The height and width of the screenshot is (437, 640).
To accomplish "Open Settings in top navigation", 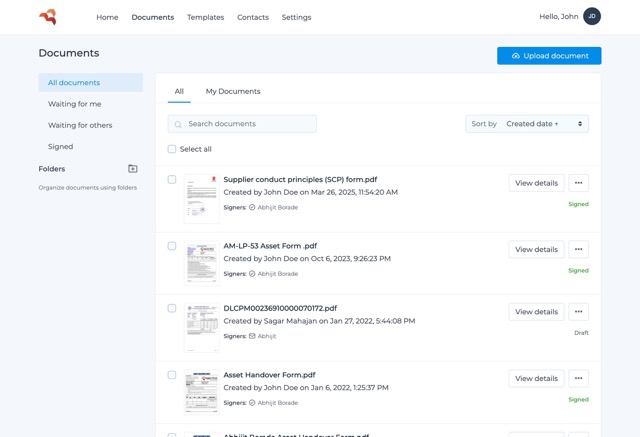I will 296,17.
